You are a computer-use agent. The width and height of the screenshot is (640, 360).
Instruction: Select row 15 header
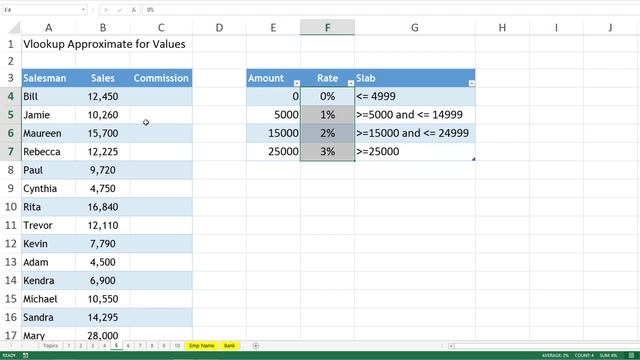pyautogui.click(x=11, y=299)
